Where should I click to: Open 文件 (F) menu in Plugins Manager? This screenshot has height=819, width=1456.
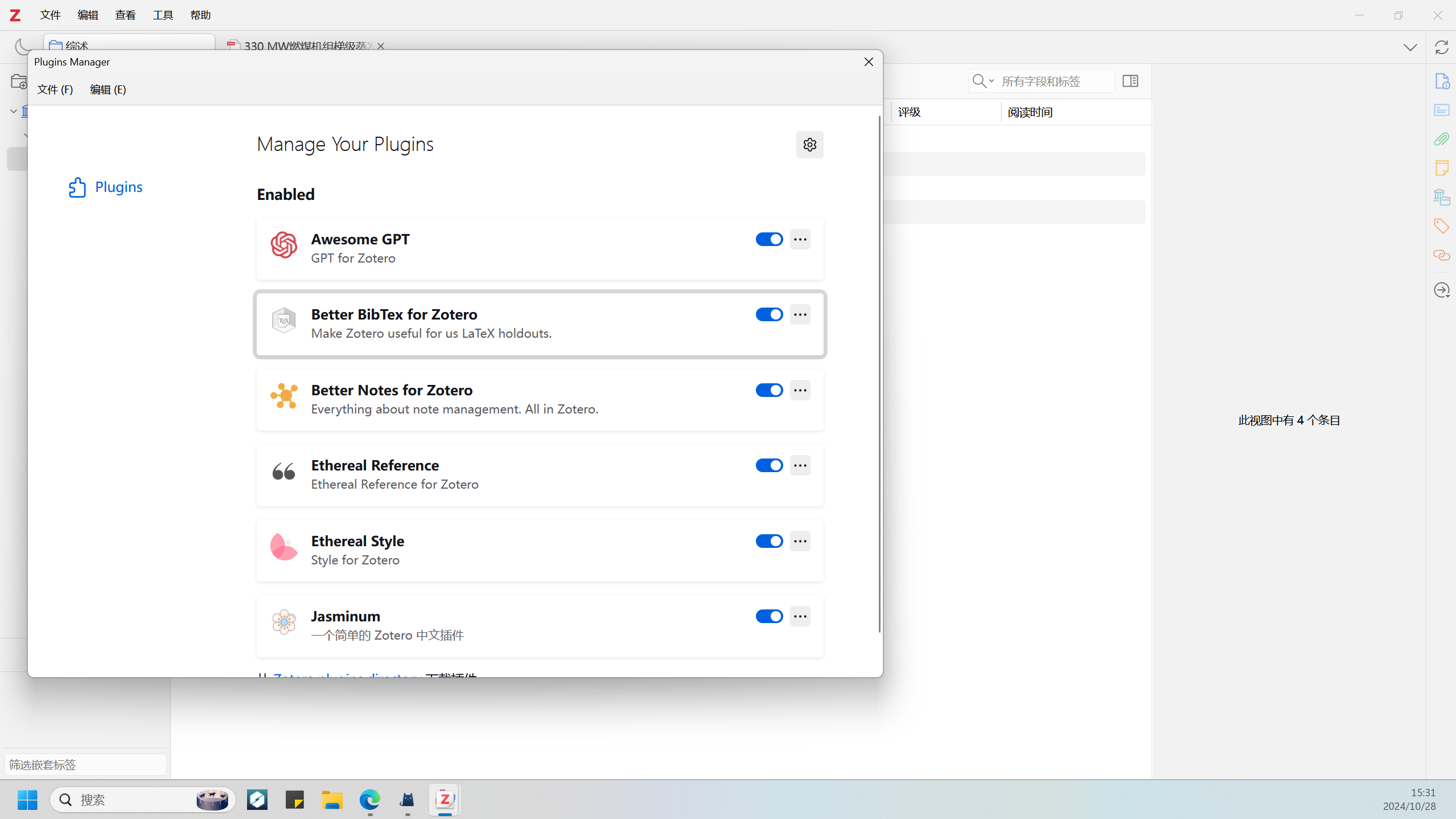(x=55, y=89)
